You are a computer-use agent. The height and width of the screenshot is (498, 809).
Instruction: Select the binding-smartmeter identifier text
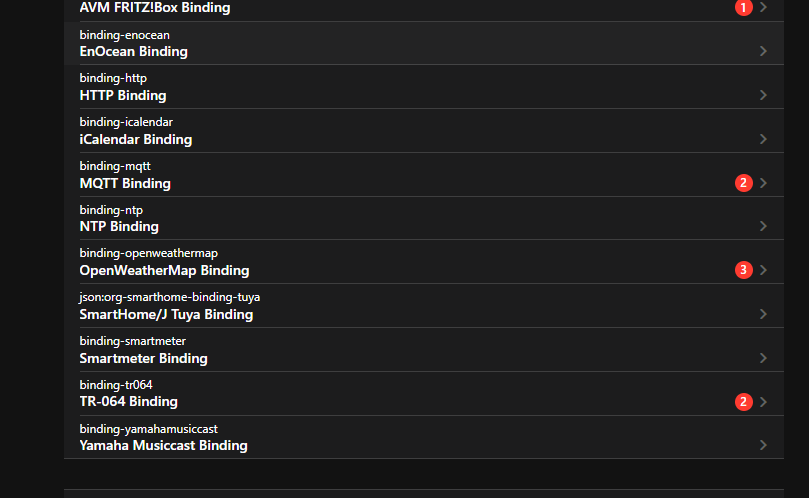click(132, 341)
